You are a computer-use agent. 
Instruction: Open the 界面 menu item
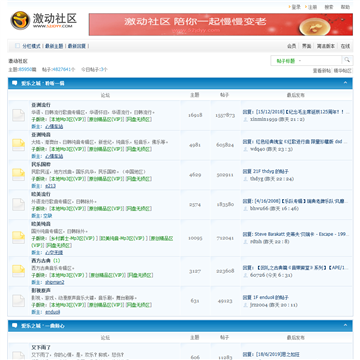307,46
